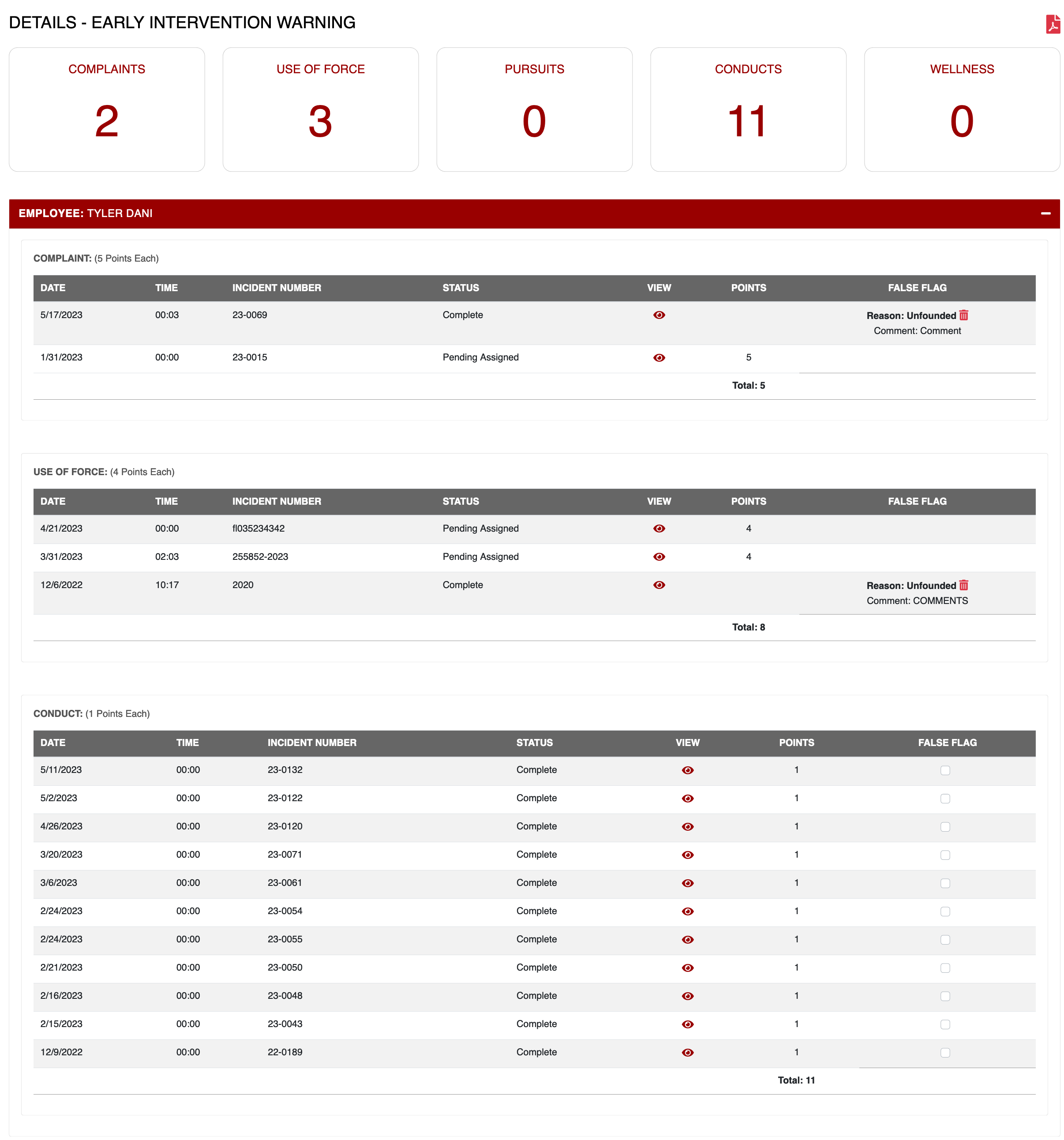The width and height of the screenshot is (1064, 1140).
Task: Check false flag for conduct 23-0132
Action: tap(945, 770)
